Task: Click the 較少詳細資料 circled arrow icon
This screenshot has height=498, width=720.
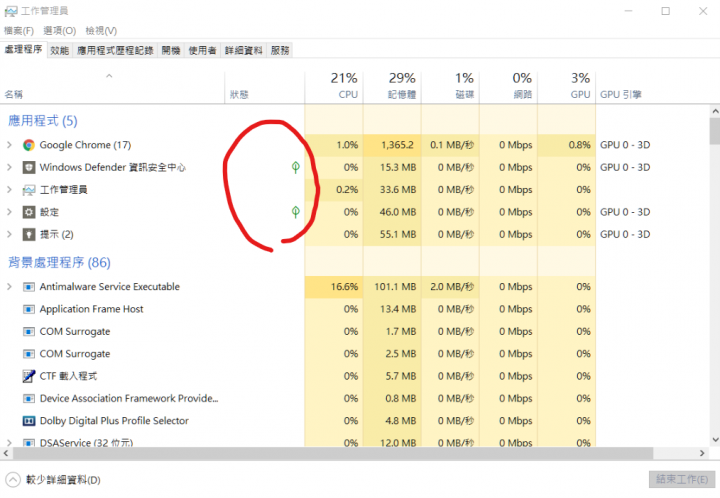Action: coord(13,480)
